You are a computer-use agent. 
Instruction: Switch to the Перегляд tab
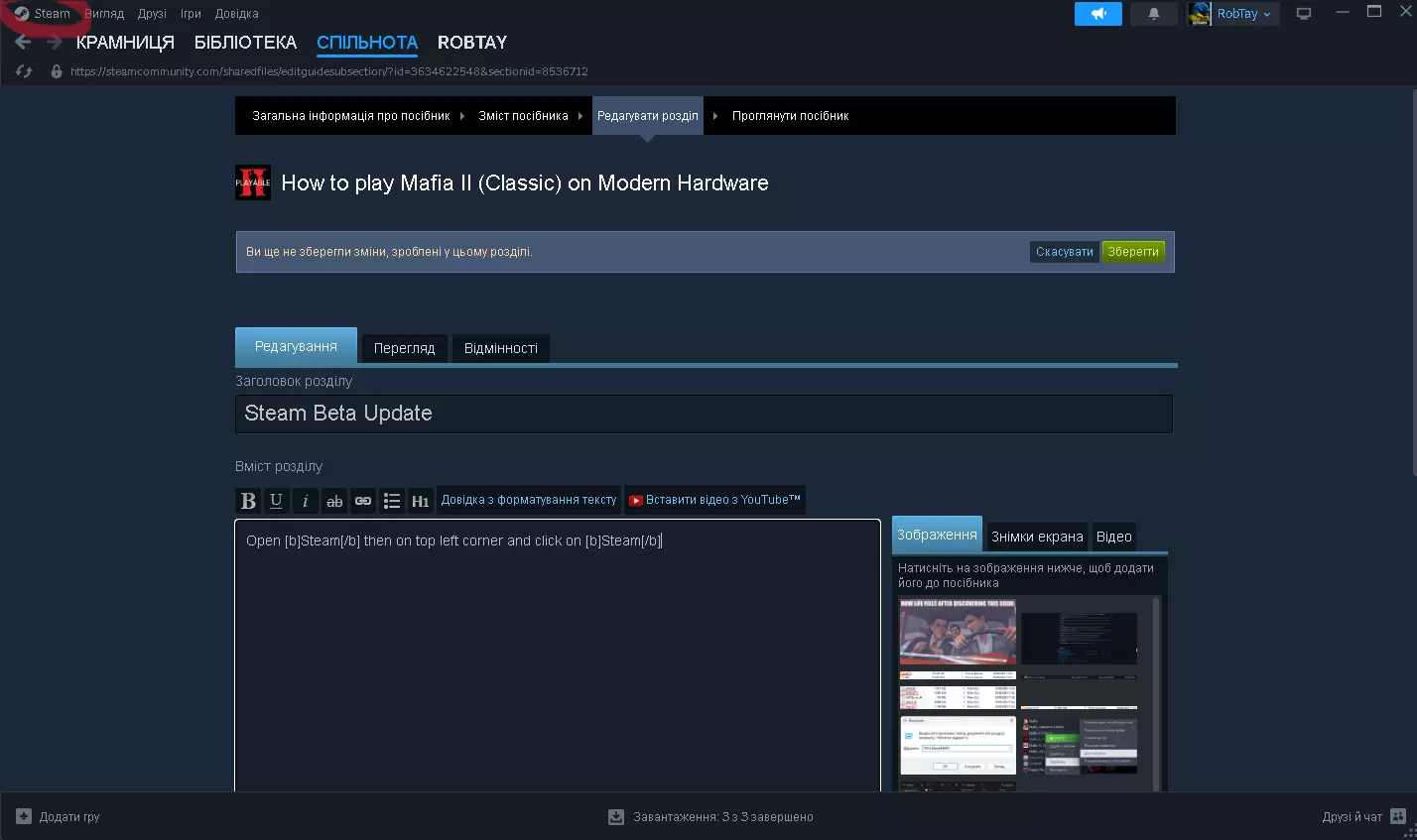[404, 348]
